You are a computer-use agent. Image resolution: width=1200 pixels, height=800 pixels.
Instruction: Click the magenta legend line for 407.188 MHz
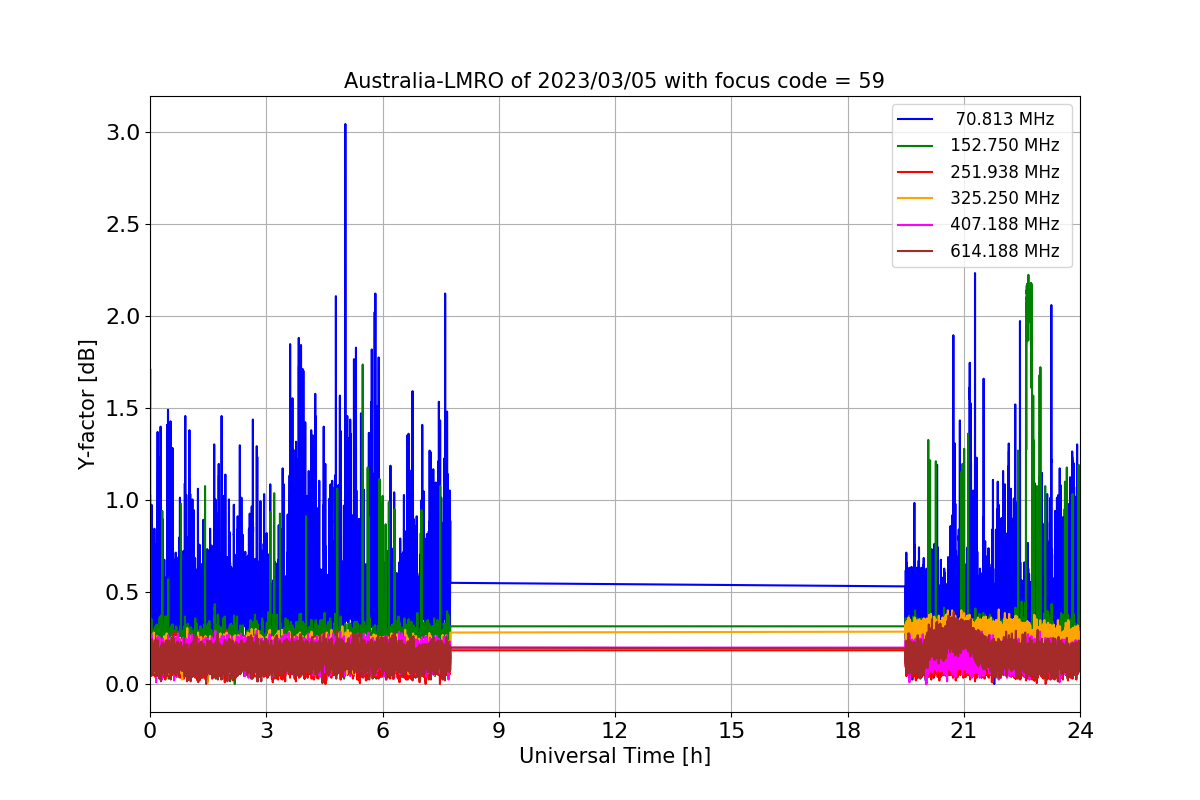(x=915, y=225)
